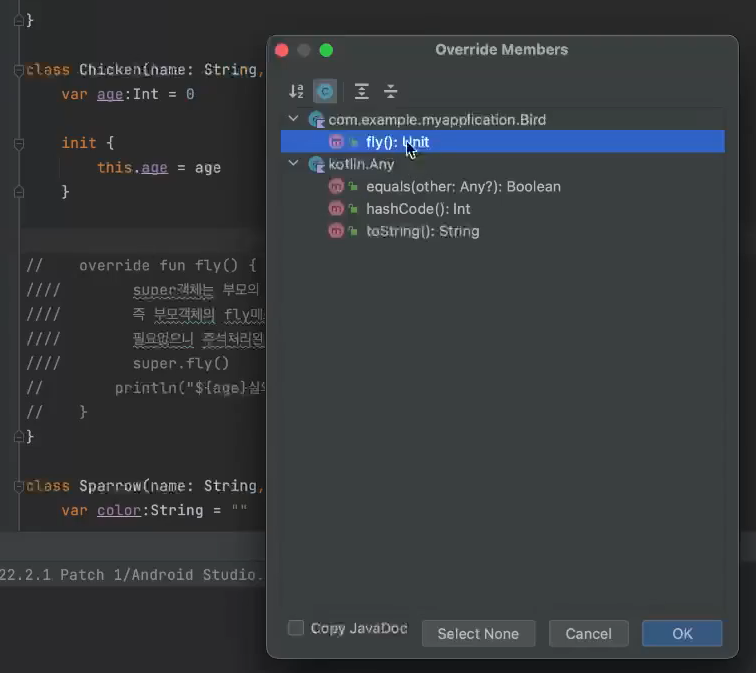Image resolution: width=756 pixels, height=673 pixels.
Task: Click the Collapse All toolbar icon
Action: pos(391,91)
